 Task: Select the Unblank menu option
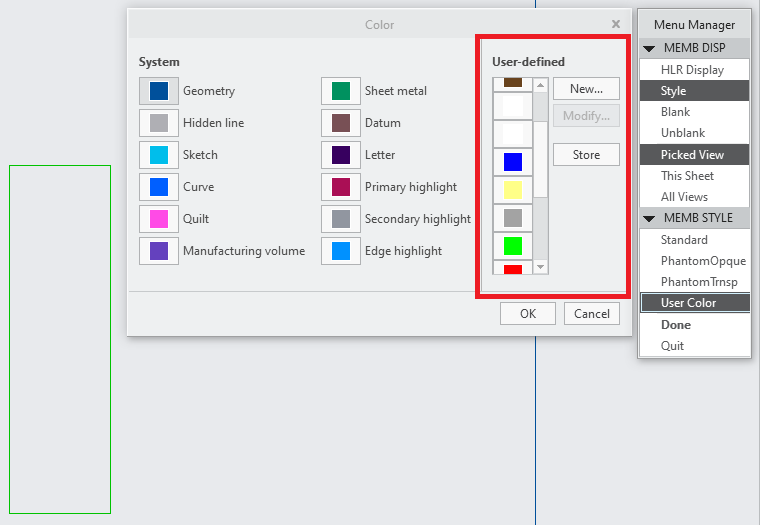pyautogui.click(x=683, y=133)
